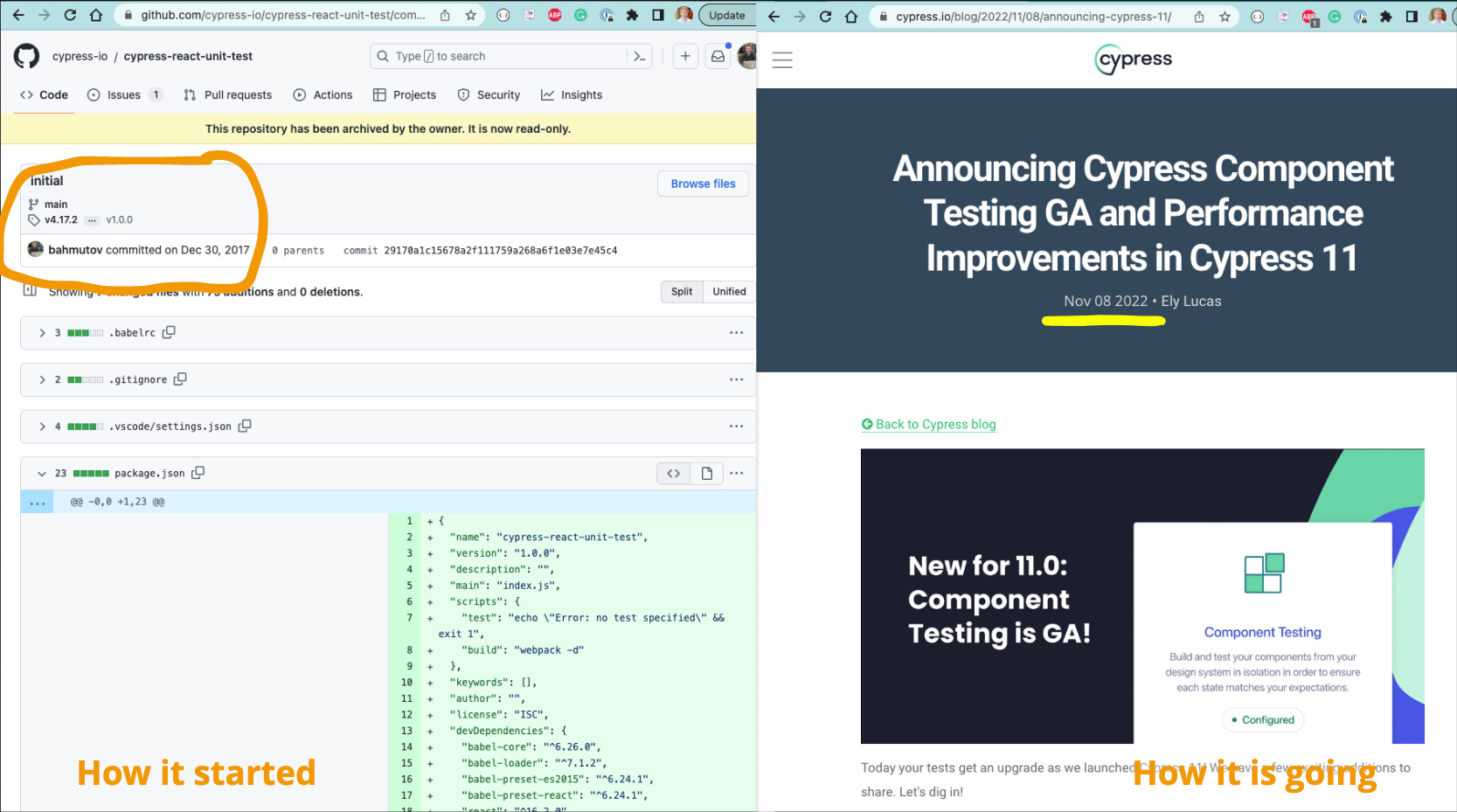Show more tags next to v4.17.2
1457x812 pixels.
[x=92, y=220]
